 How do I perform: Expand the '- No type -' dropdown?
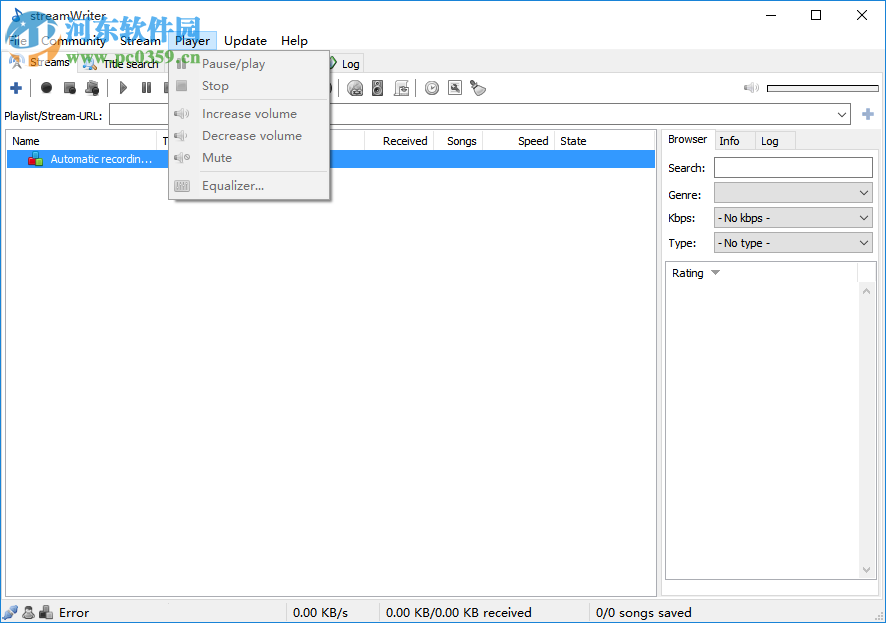[792, 242]
